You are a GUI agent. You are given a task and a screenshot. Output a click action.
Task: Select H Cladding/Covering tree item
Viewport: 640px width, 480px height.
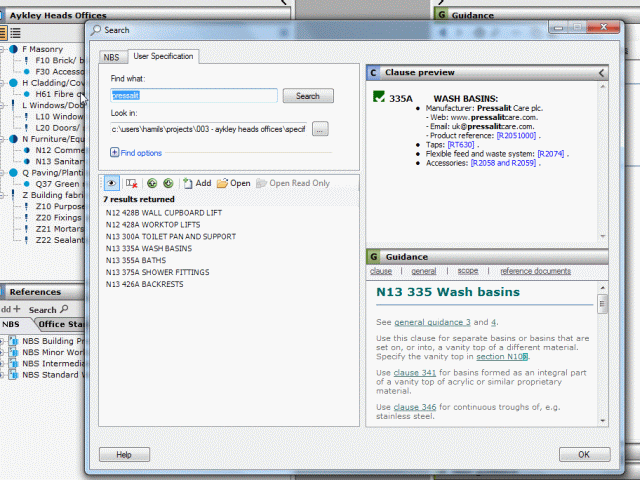[x=53, y=83]
